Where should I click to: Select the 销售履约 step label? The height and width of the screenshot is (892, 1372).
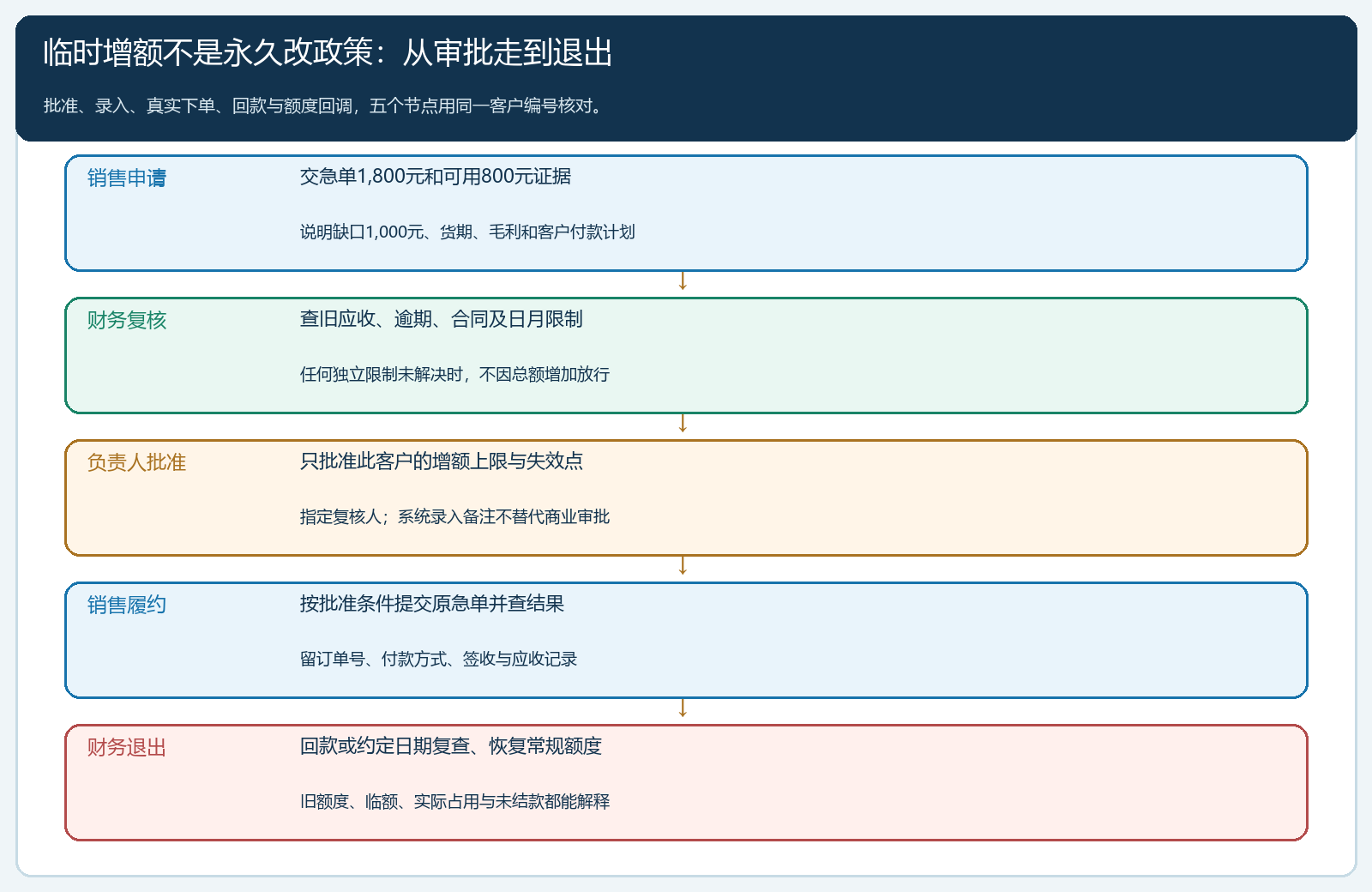[x=127, y=605]
